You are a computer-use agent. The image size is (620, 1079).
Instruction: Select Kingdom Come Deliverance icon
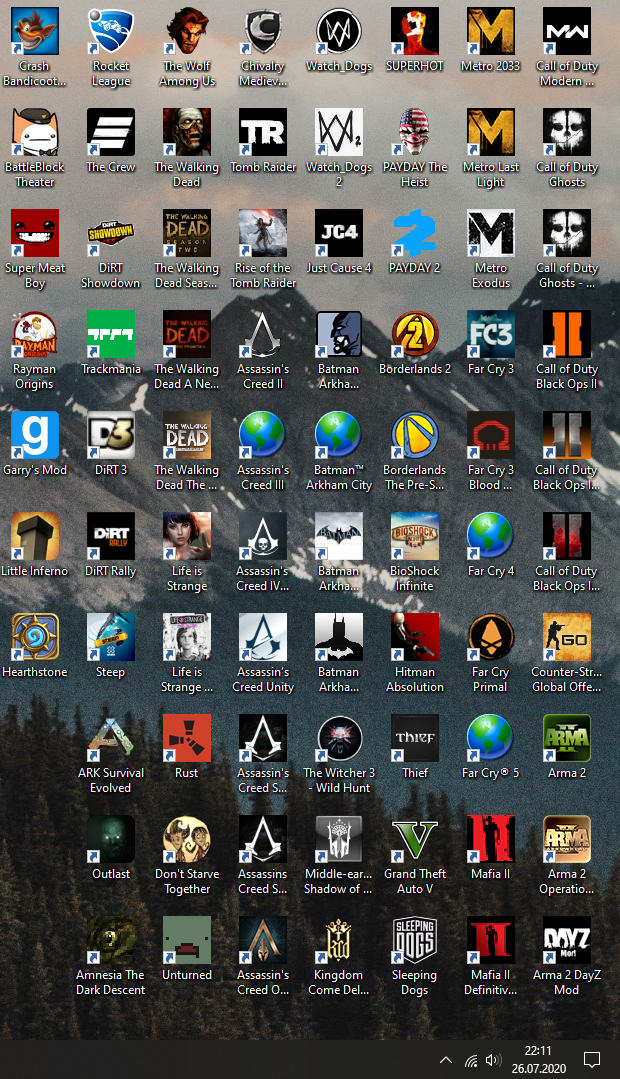[339, 941]
